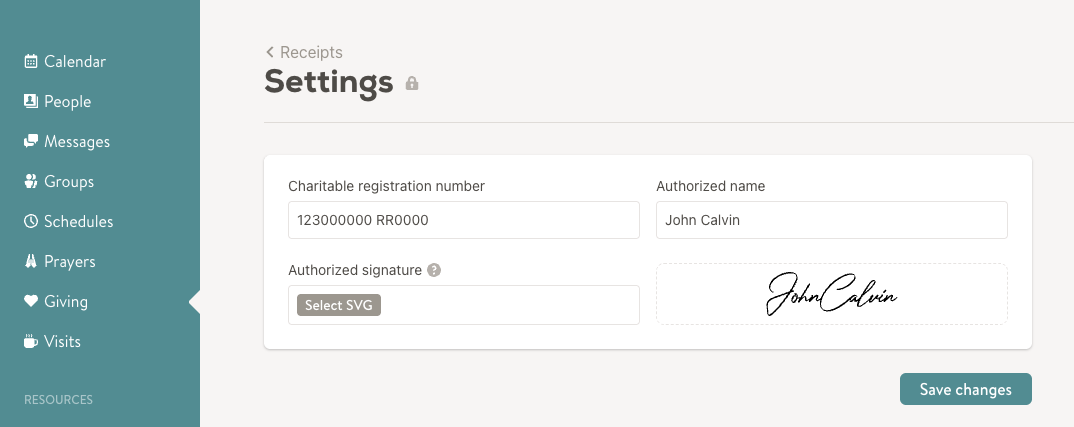Click into the Authorized name field

tap(831, 220)
